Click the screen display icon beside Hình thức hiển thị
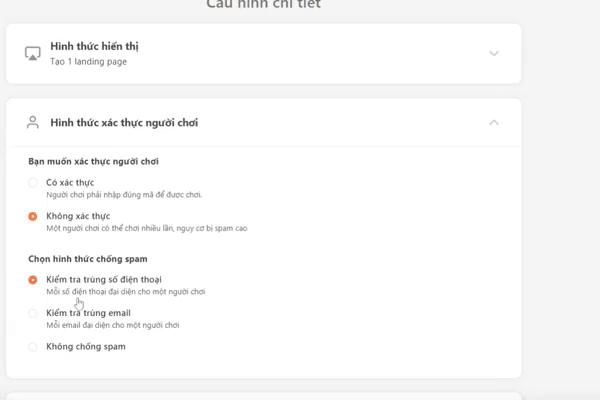Screen dimensions: 600x400 click(x=33, y=54)
